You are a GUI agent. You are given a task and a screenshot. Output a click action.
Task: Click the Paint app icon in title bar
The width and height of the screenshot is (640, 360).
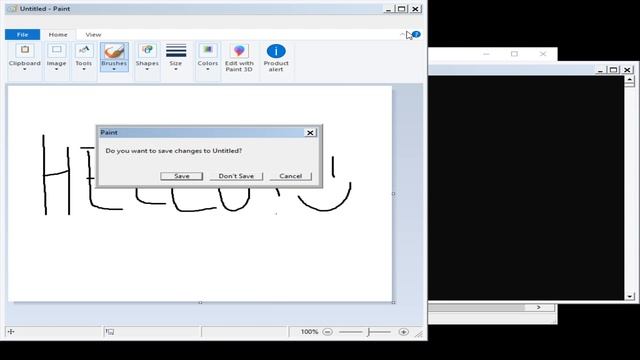12,9
